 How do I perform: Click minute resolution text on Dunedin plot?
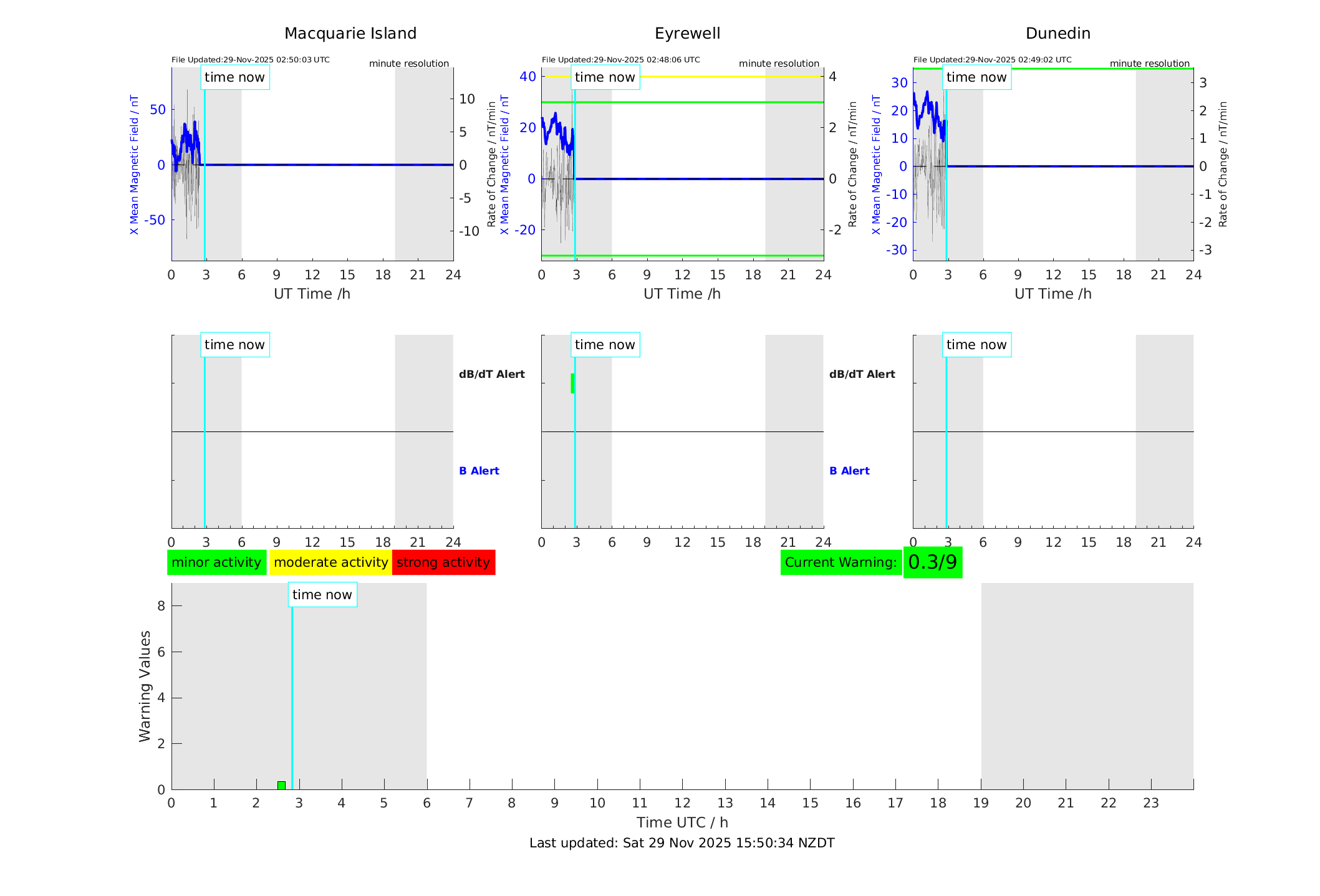tap(1149, 64)
